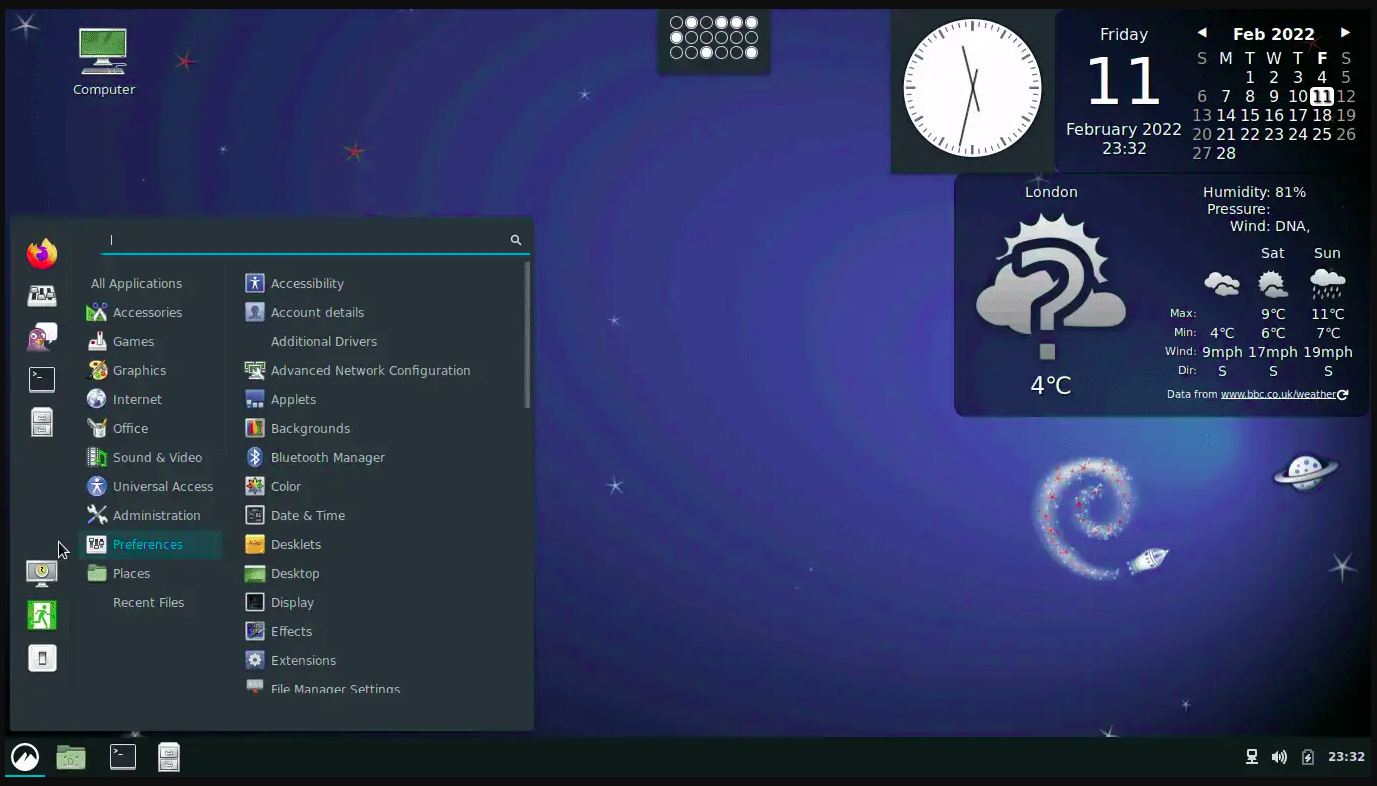Click the network icon in the system tray
The image size is (1377, 786).
click(x=1251, y=757)
